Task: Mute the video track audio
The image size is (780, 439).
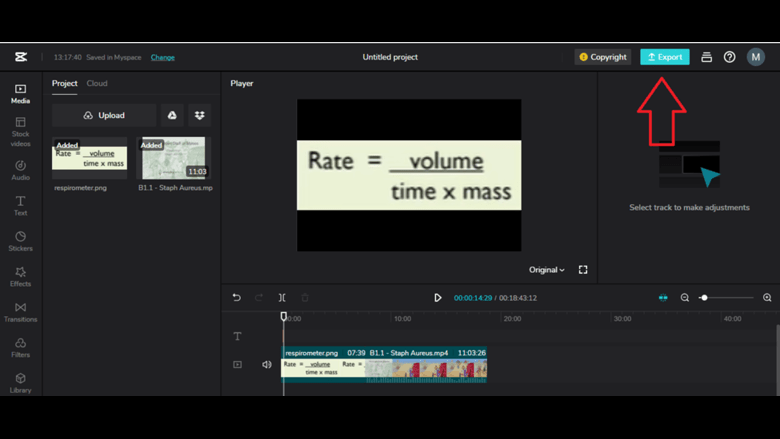Action: [x=267, y=365]
